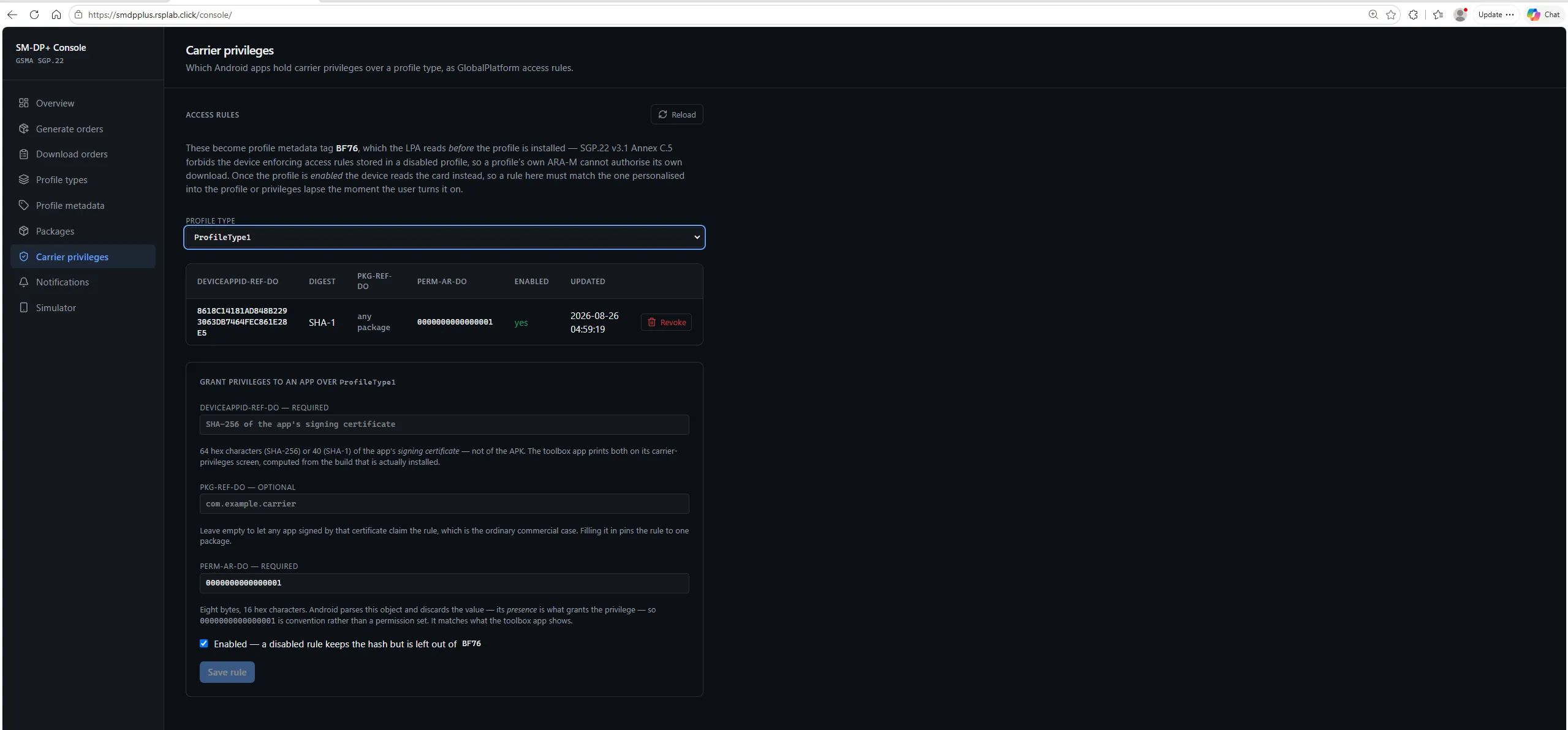
Task: Open the browser Update menu button
Action: (x=1496, y=15)
